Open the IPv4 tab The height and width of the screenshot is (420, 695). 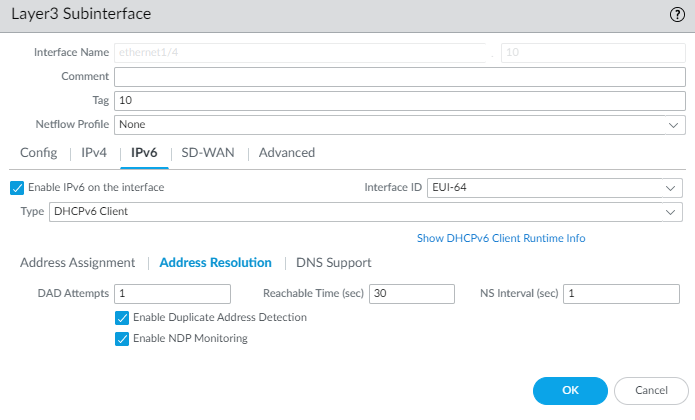(x=94, y=153)
